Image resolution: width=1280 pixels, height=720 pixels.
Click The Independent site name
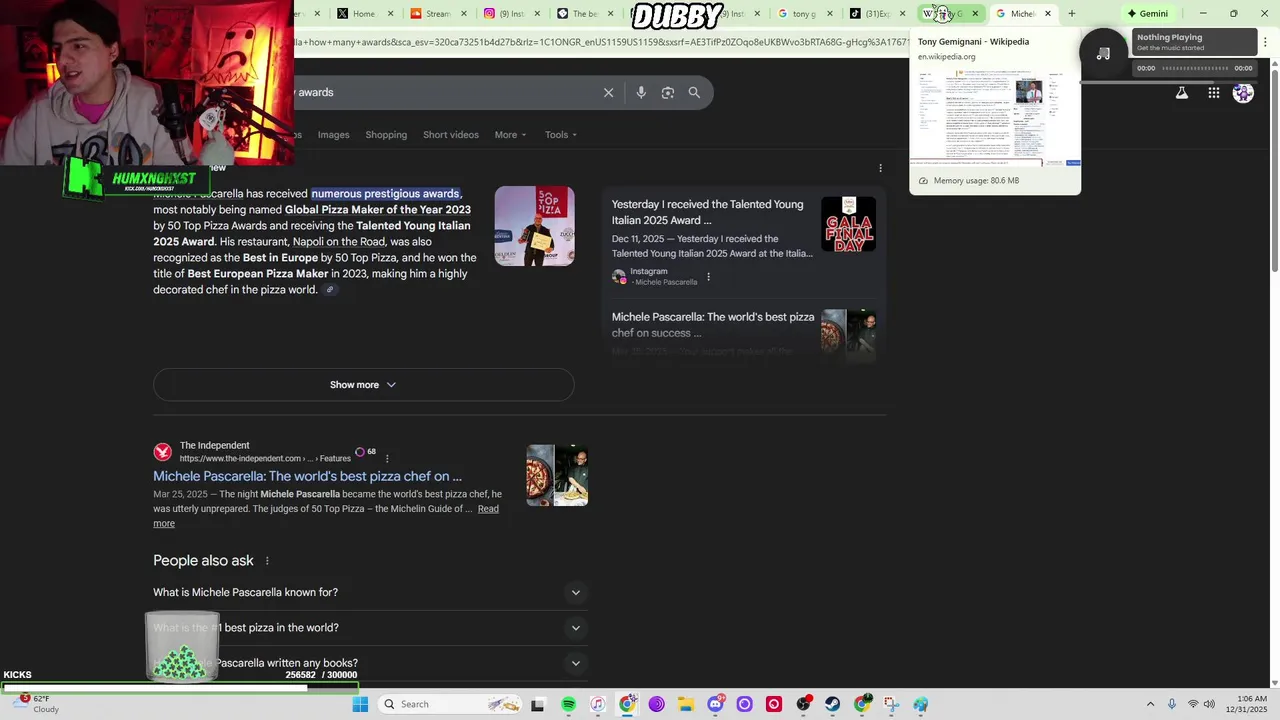click(x=214, y=445)
